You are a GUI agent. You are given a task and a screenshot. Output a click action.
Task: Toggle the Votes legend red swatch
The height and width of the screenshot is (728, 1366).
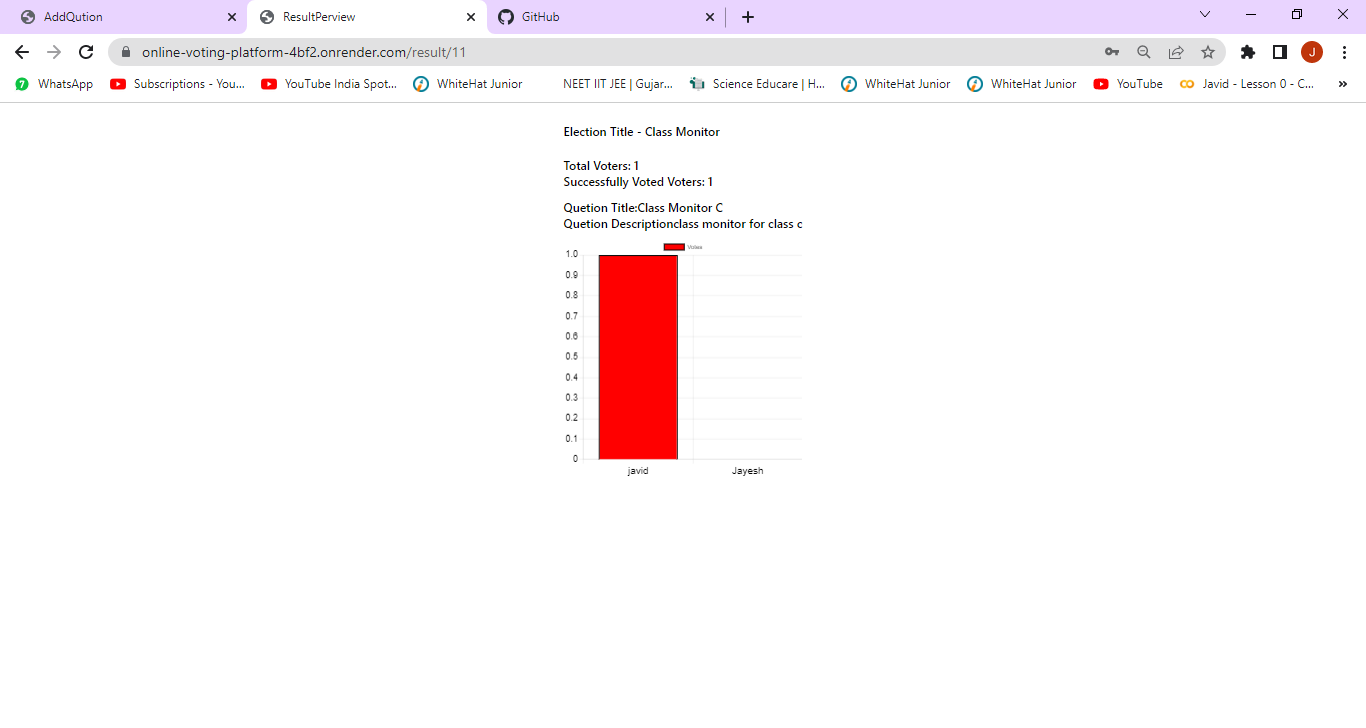tap(674, 247)
